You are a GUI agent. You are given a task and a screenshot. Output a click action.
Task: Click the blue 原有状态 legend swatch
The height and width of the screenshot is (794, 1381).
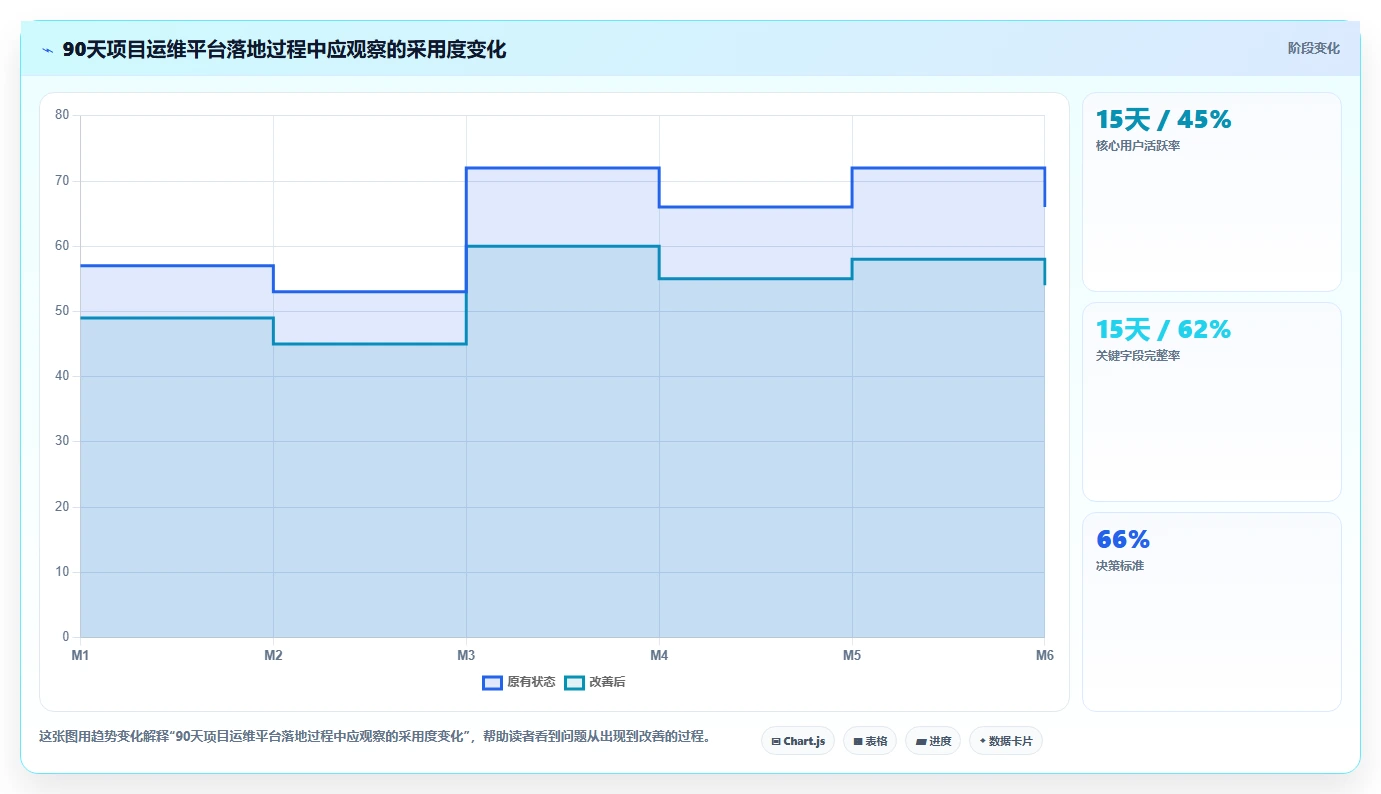pos(492,682)
